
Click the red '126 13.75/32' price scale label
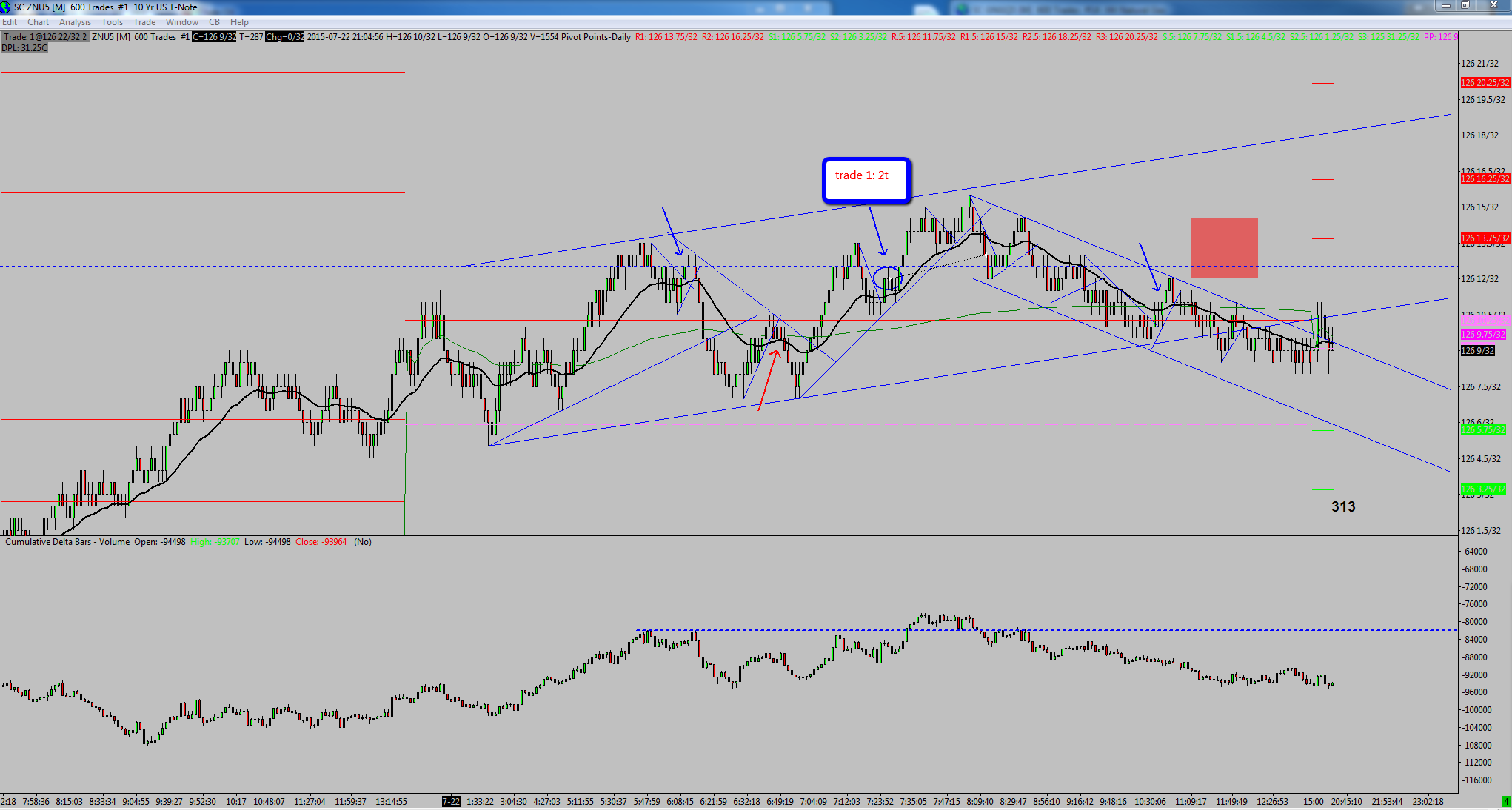click(1485, 238)
